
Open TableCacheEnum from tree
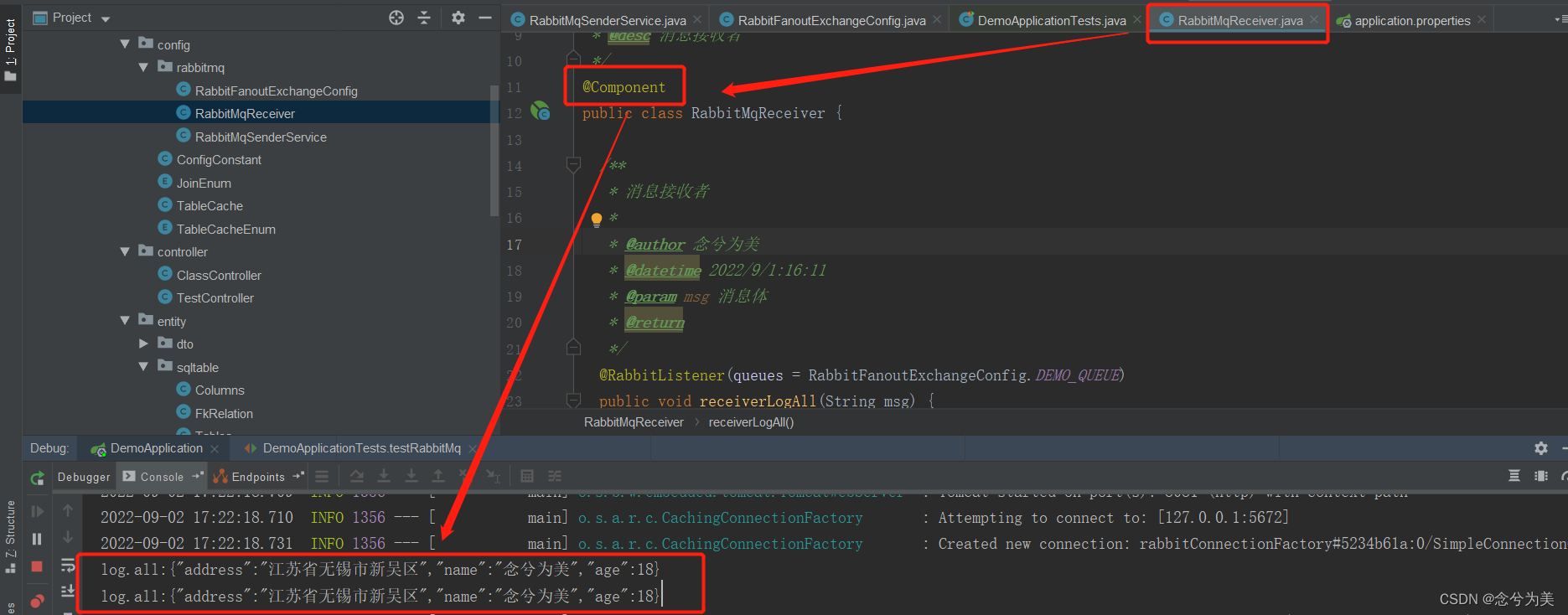click(225, 229)
